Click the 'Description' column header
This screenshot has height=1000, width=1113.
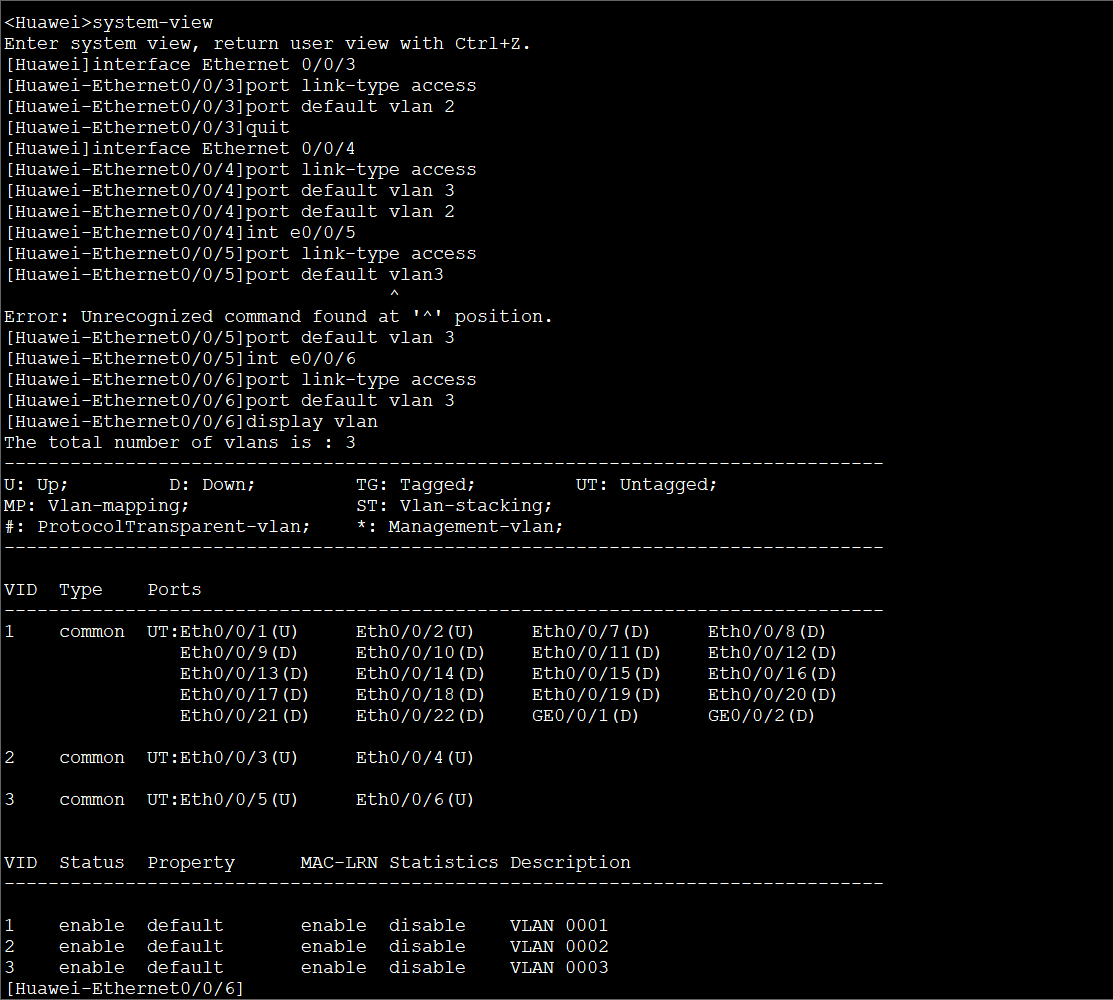tap(570, 863)
